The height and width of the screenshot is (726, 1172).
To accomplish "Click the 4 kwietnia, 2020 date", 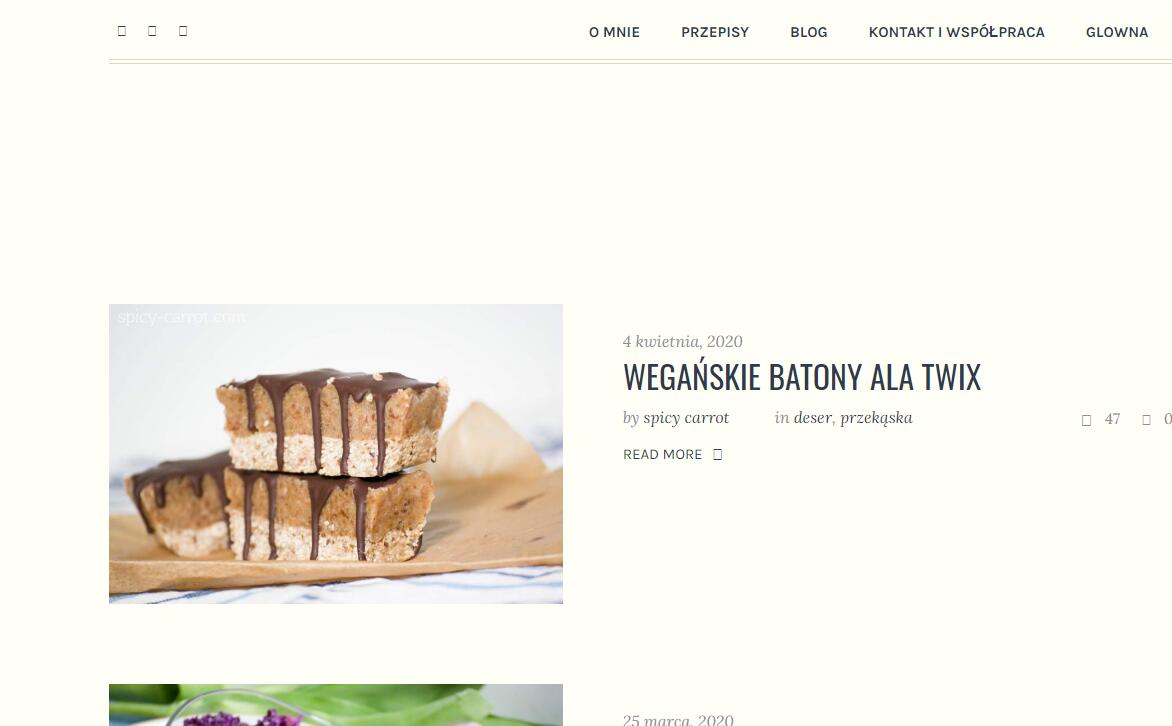I will 682,342.
